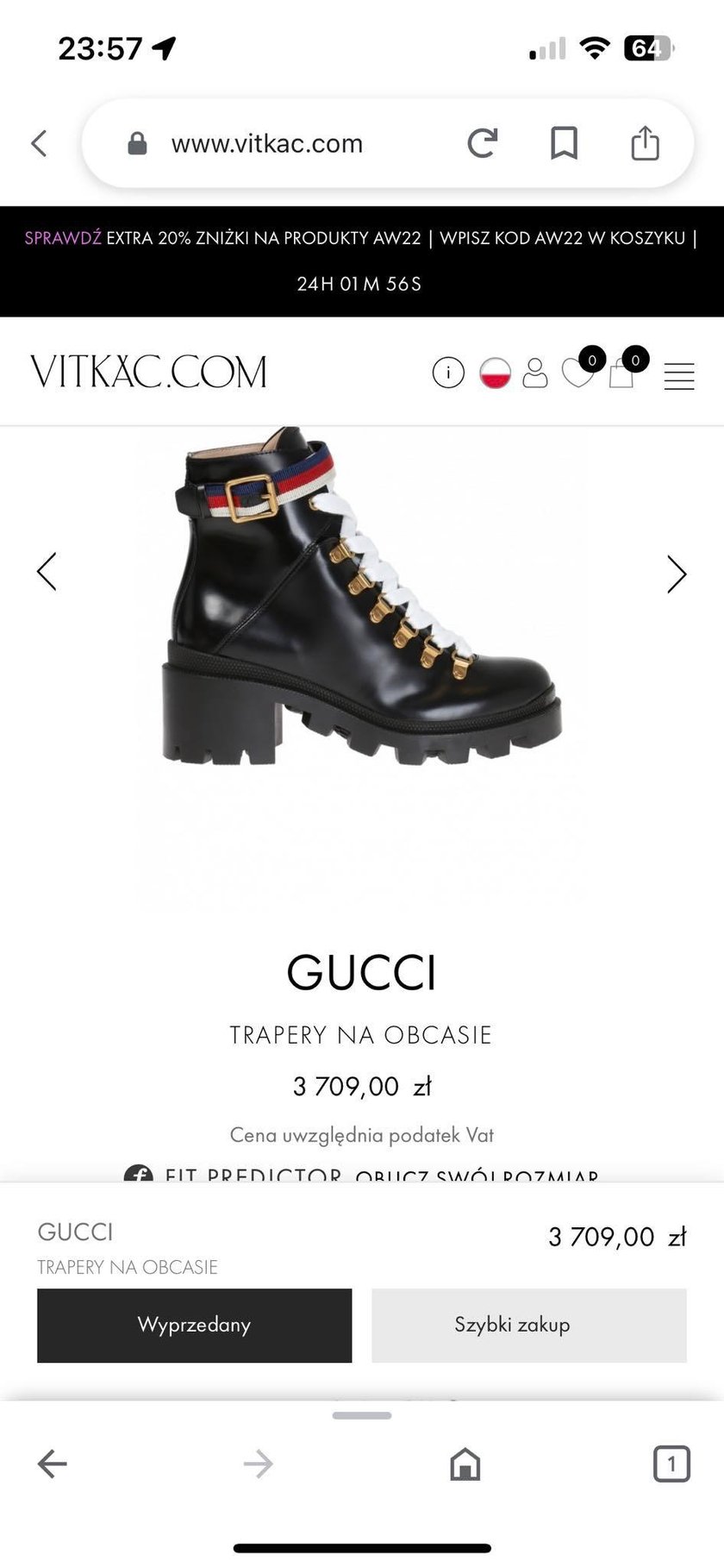Image resolution: width=724 pixels, height=1568 pixels.
Task: Go to browser home icon
Action: pyautogui.click(x=465, y=1464)
